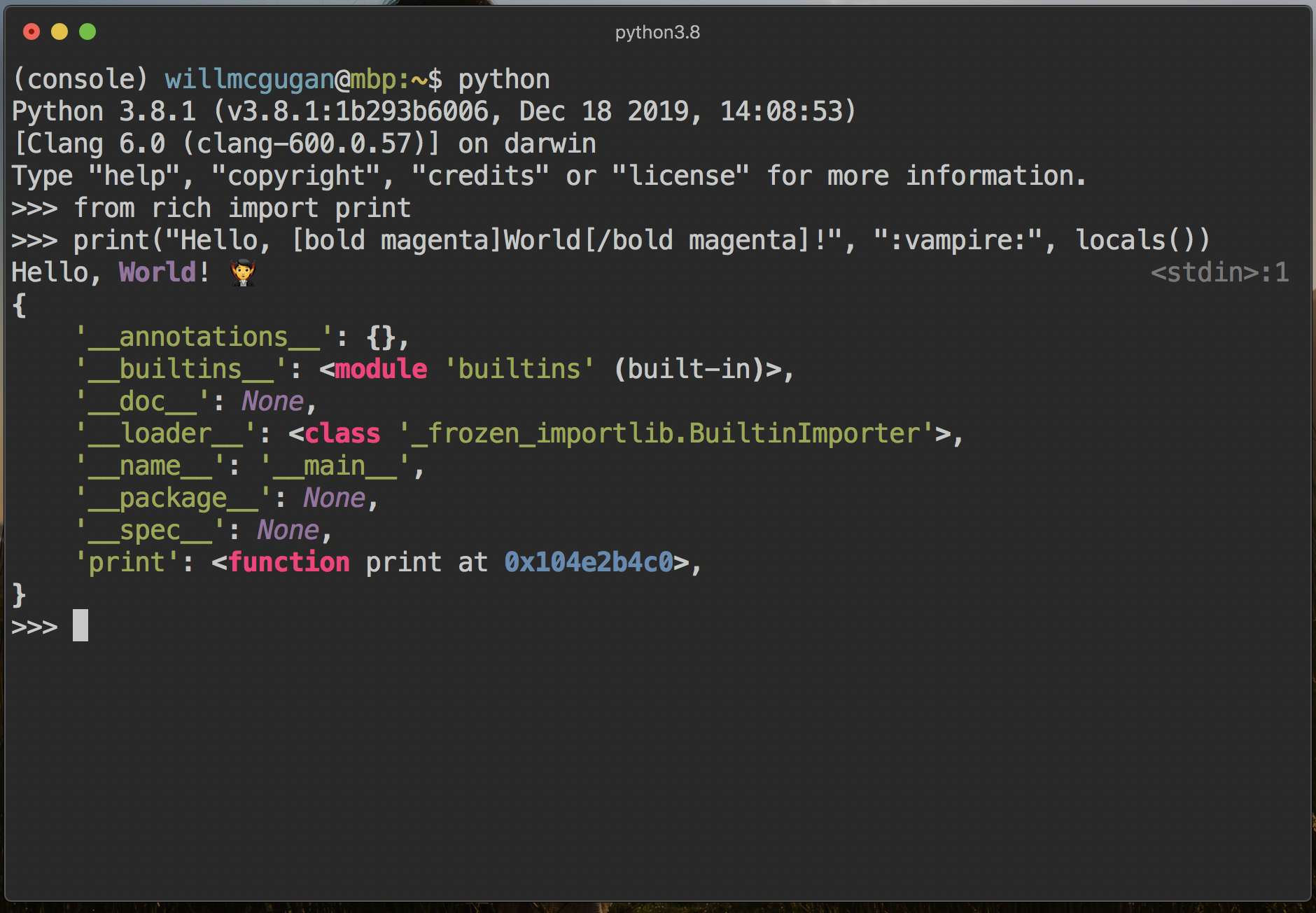This screenshot has height=913, width=1316.
Task: Maximize the terminal with the green button
Action: (87, 32)
